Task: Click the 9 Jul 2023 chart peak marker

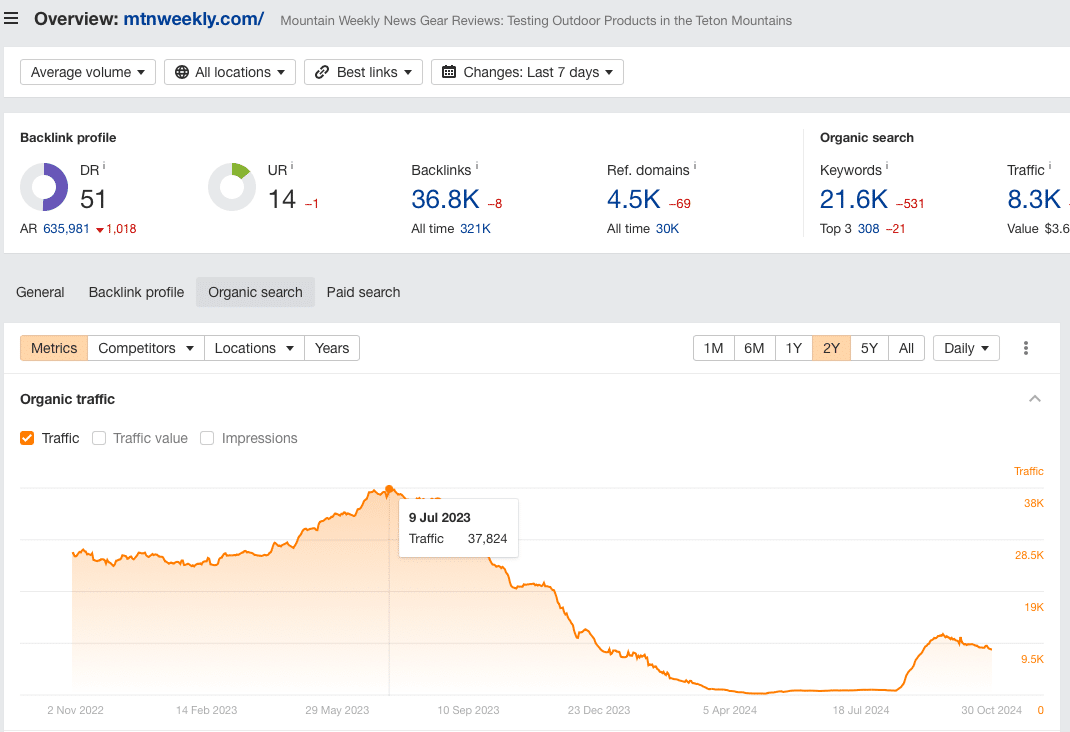Action: pos(389,489)
